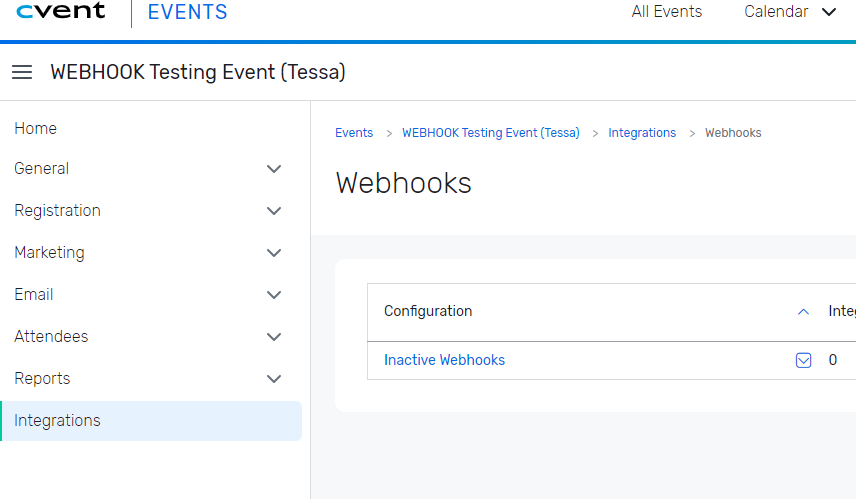Click the count 0 in Inactive Webhooks row
Screen dimensions: 856x499
pos(833,360)
